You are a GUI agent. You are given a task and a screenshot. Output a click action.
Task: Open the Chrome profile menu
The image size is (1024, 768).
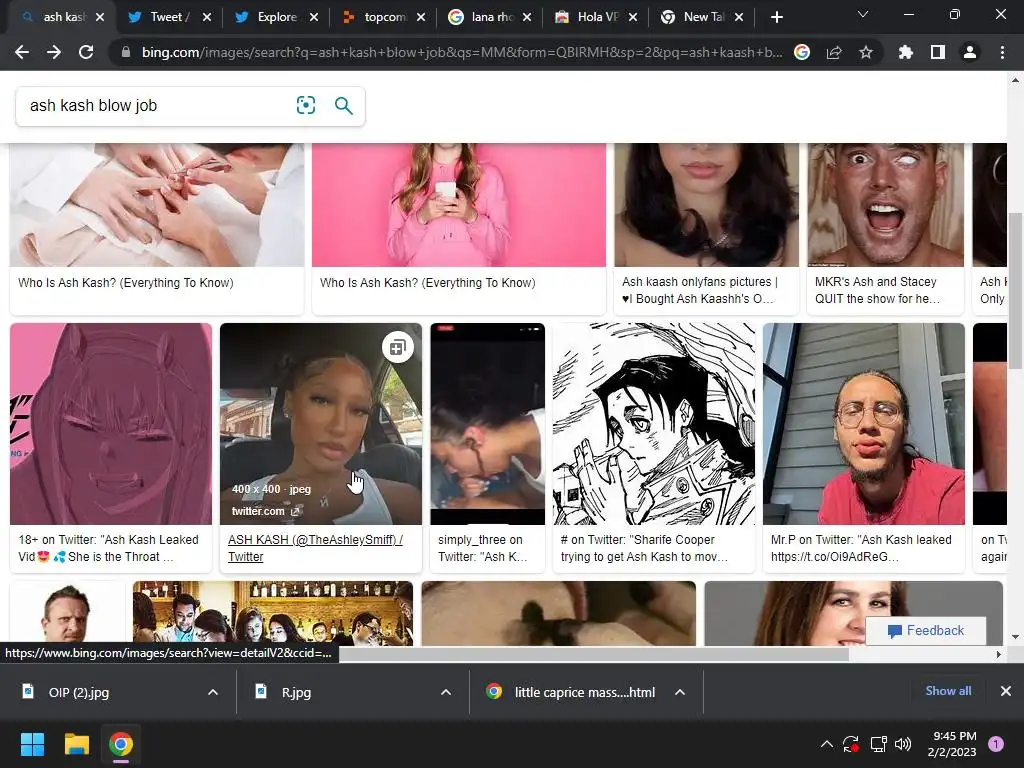(x=970, y=52)
